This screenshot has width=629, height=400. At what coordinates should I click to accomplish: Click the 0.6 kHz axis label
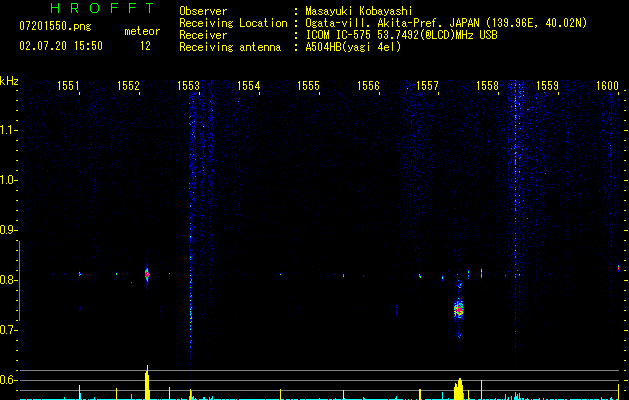coord(8,380)
